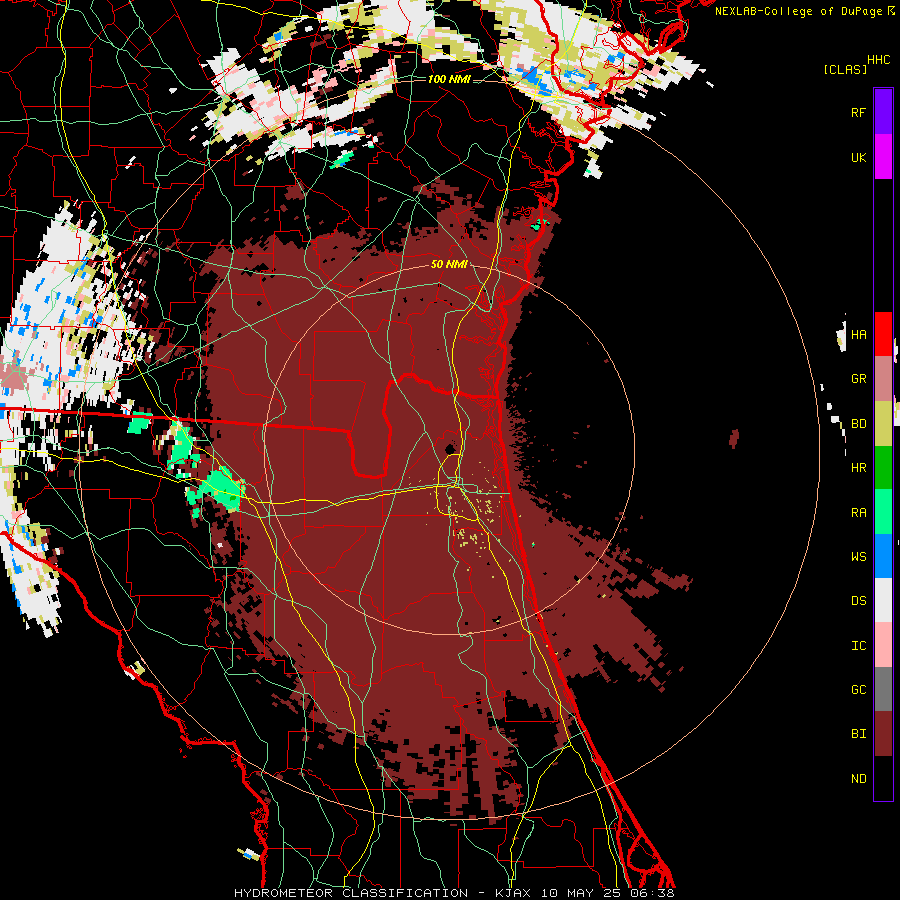The image size is (900, 900).
Task: Click the IC legend label
Action: coord(858,646)
